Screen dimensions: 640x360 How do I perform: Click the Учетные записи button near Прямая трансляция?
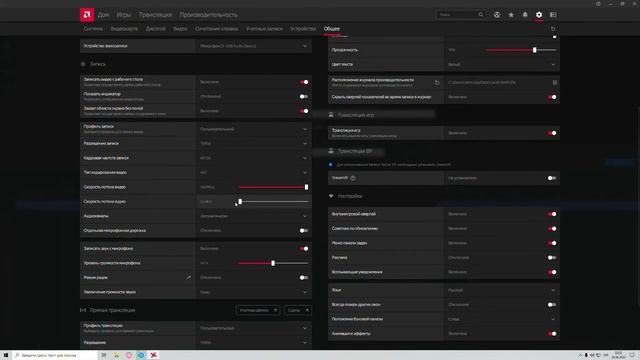click(x=258, y=310)
